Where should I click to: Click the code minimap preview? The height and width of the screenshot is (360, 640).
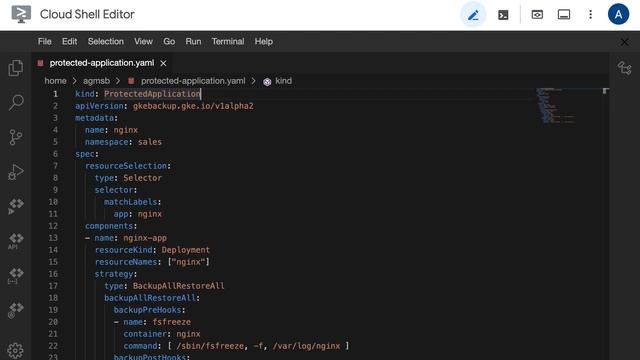point(555,105)
